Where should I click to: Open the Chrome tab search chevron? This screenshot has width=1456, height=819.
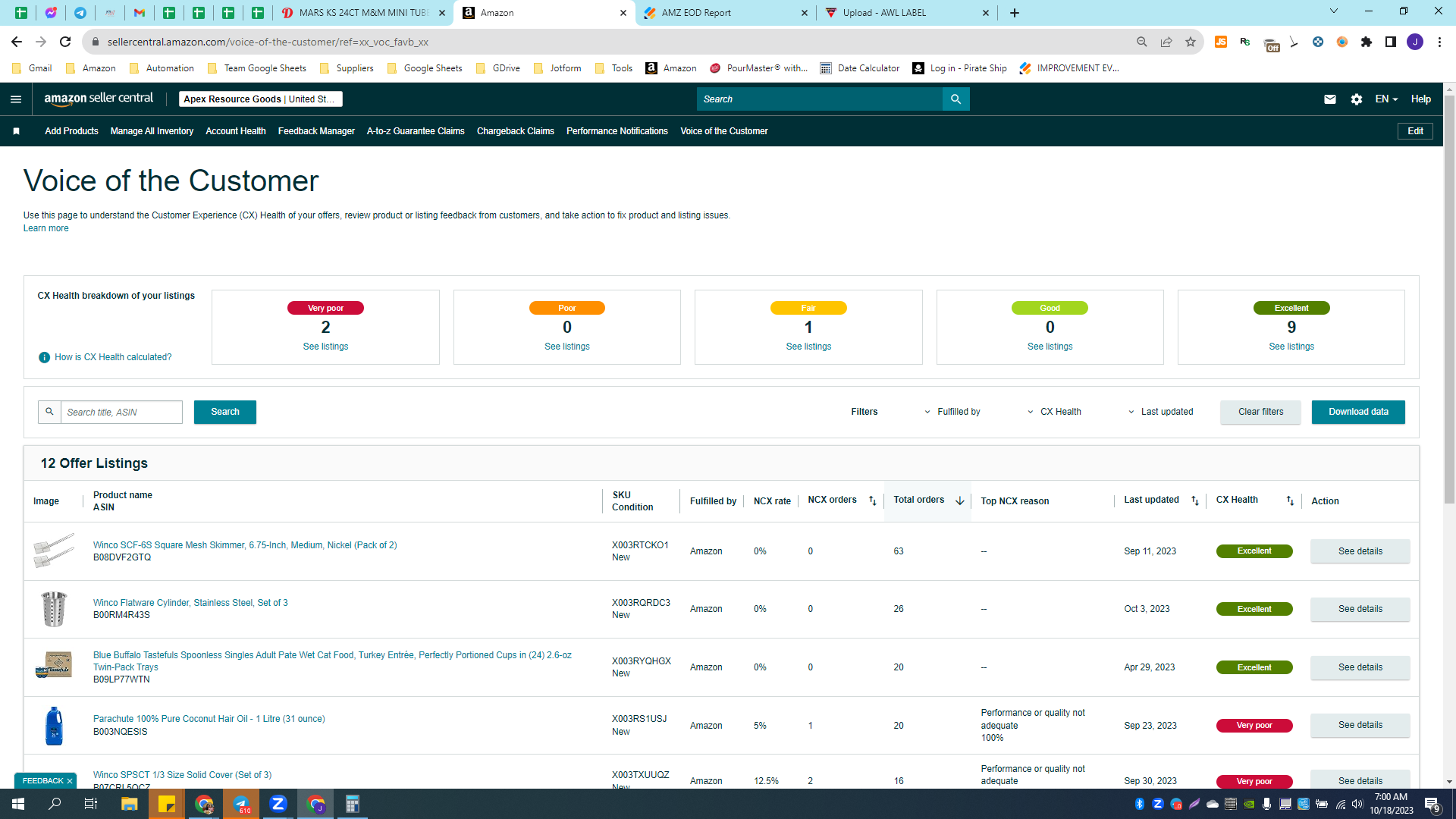(x=1334, y=11)
